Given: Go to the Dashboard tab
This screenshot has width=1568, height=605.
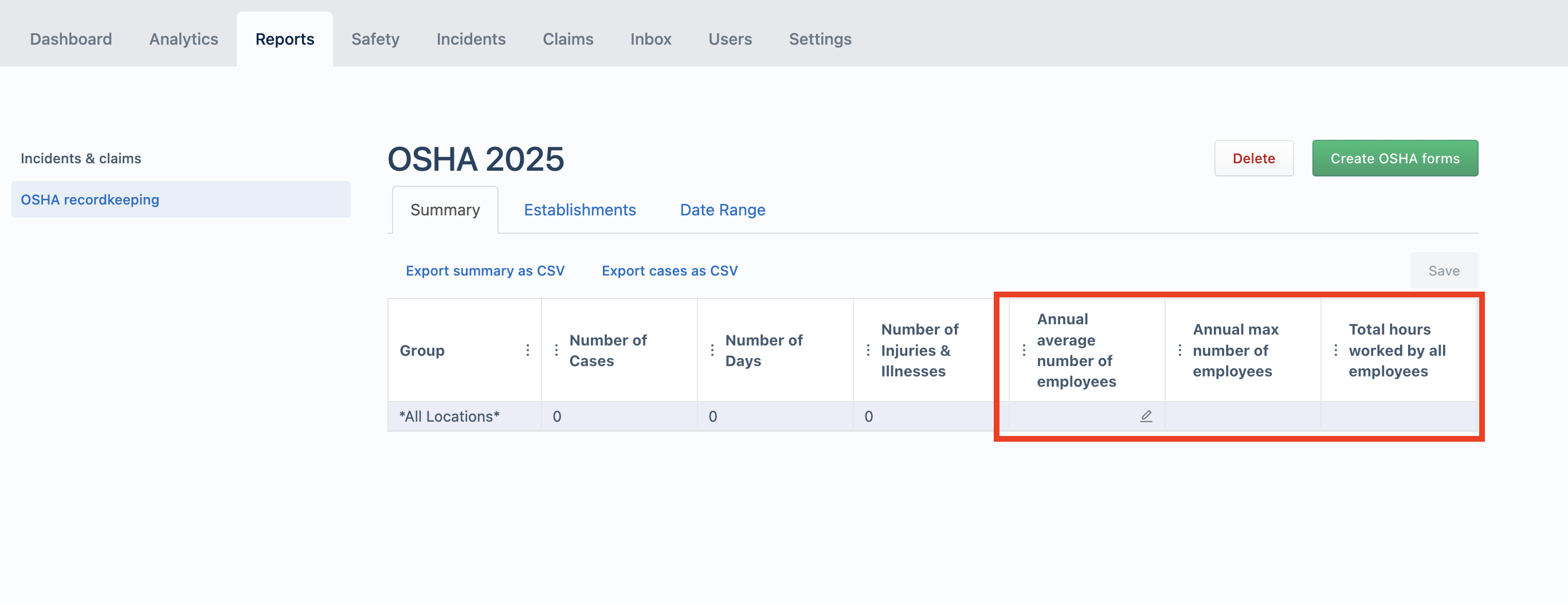Looking at the screenshot, I should pyautogui.click(x=71, y=39).
